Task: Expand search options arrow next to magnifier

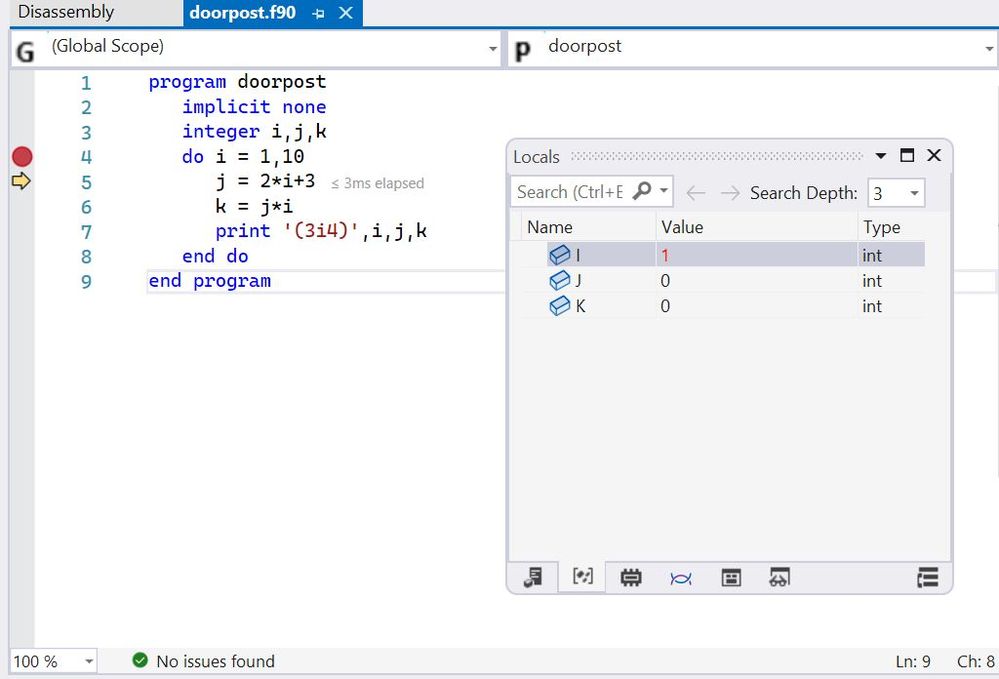Action: [x=663, y=190]
